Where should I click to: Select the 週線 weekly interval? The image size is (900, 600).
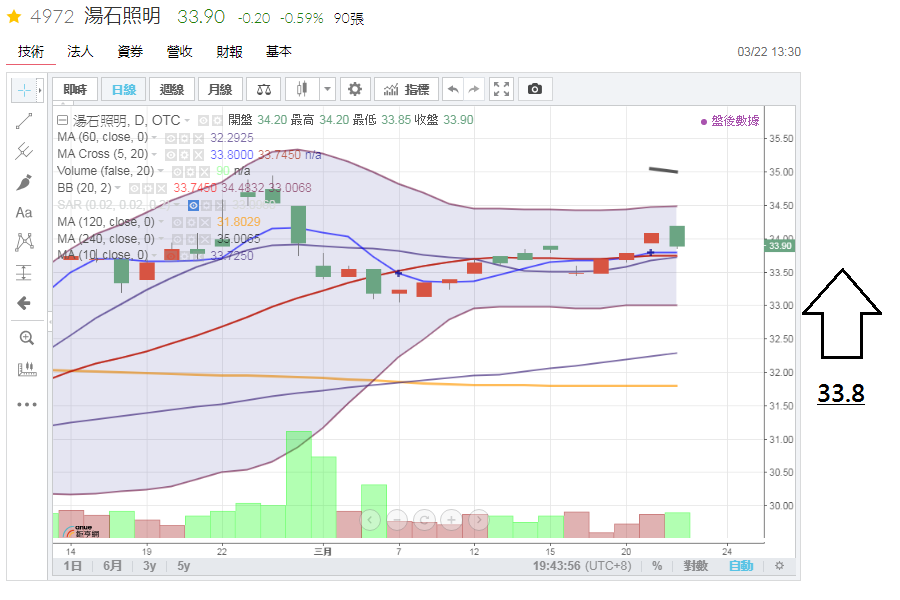[172, 90]
